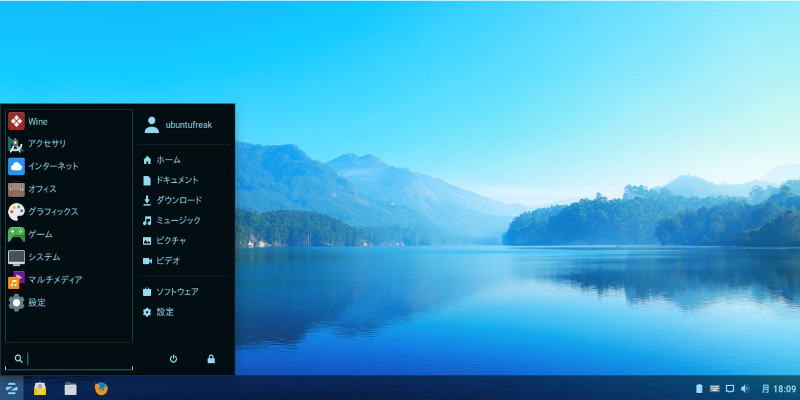
Task: Click the ubuntufreak user avatar icon
Action: [152, 124]
